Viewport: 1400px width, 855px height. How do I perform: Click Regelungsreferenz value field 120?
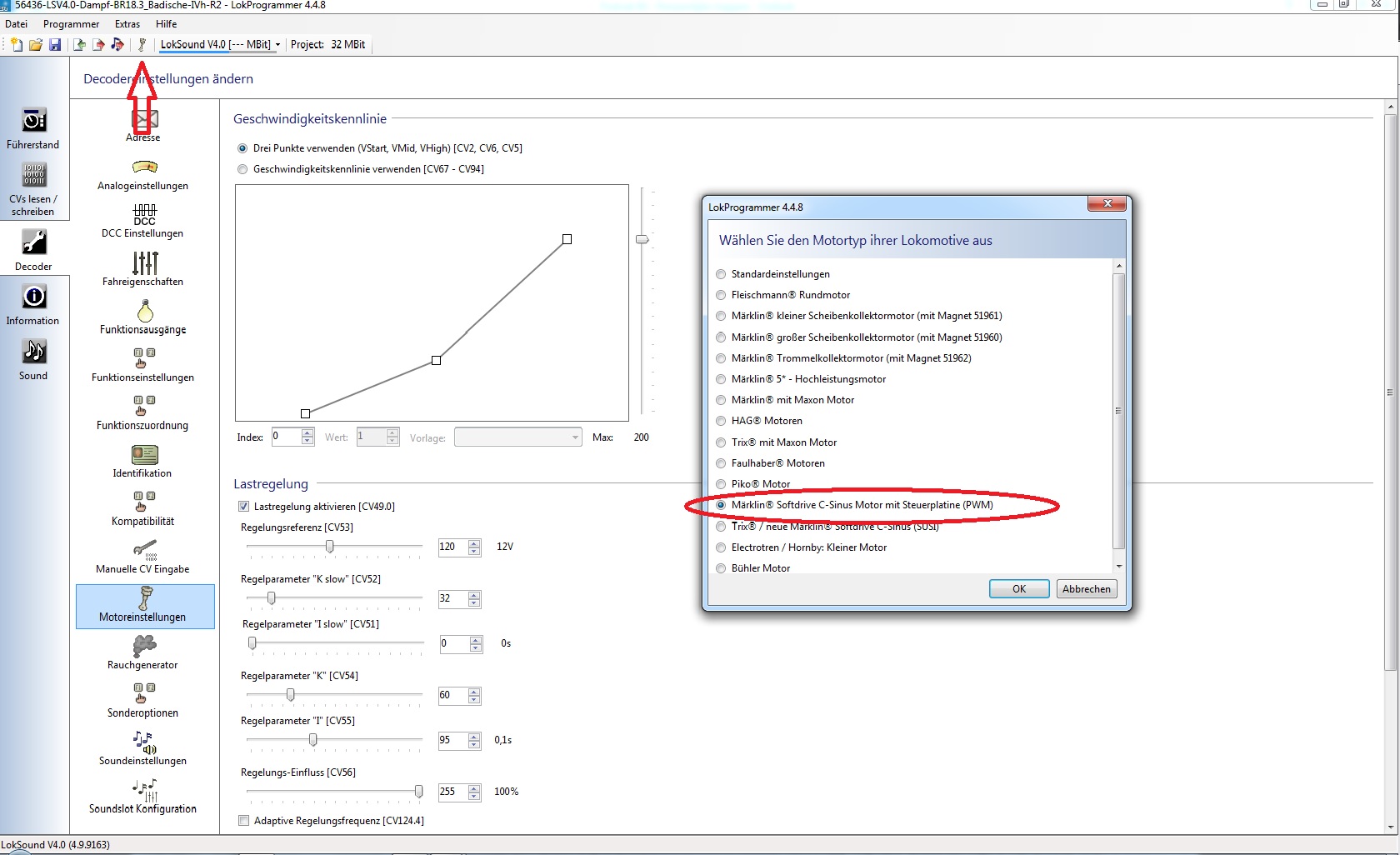tap(452, 547)
